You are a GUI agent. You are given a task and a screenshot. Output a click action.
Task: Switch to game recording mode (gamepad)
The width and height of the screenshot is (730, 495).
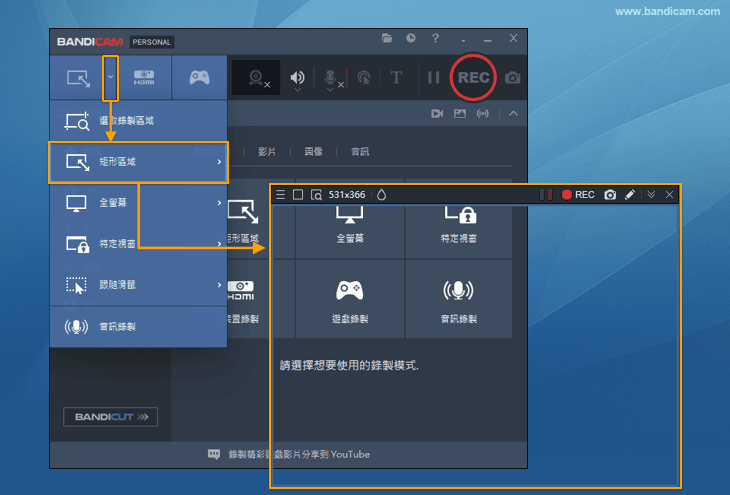(x=199, y=77)
